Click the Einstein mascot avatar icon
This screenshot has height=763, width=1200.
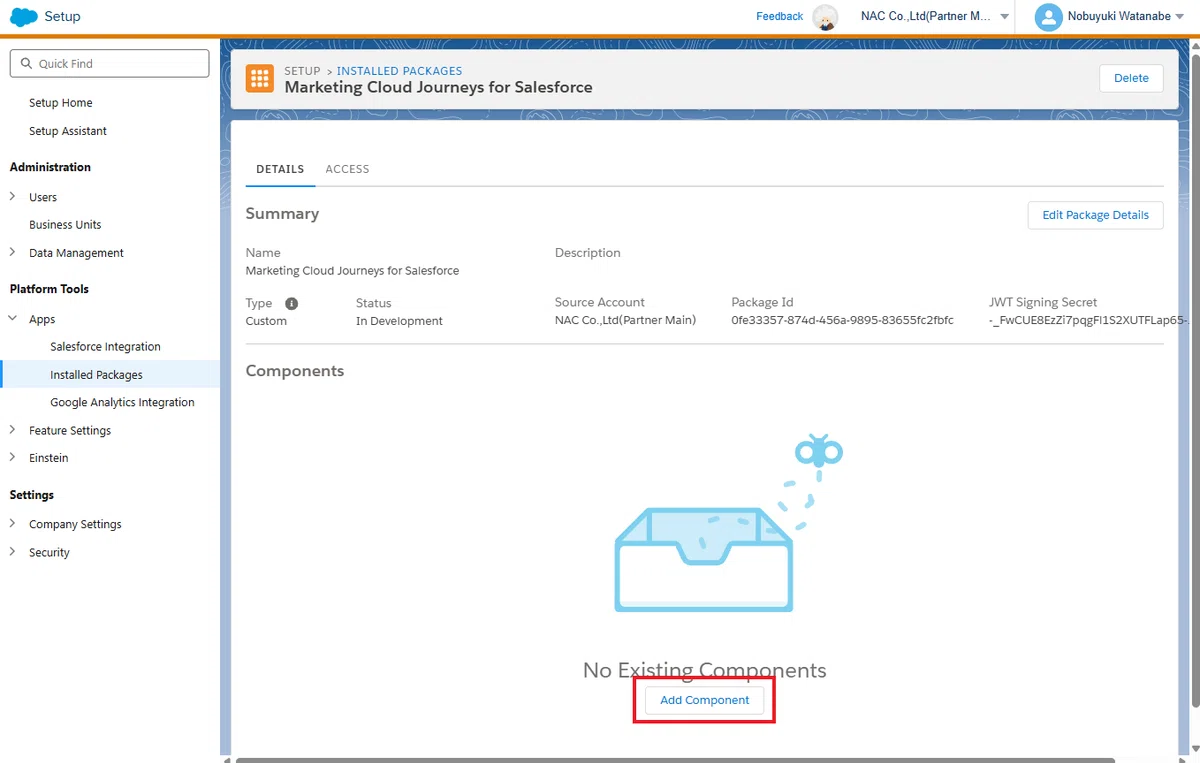tap(825, 17)
